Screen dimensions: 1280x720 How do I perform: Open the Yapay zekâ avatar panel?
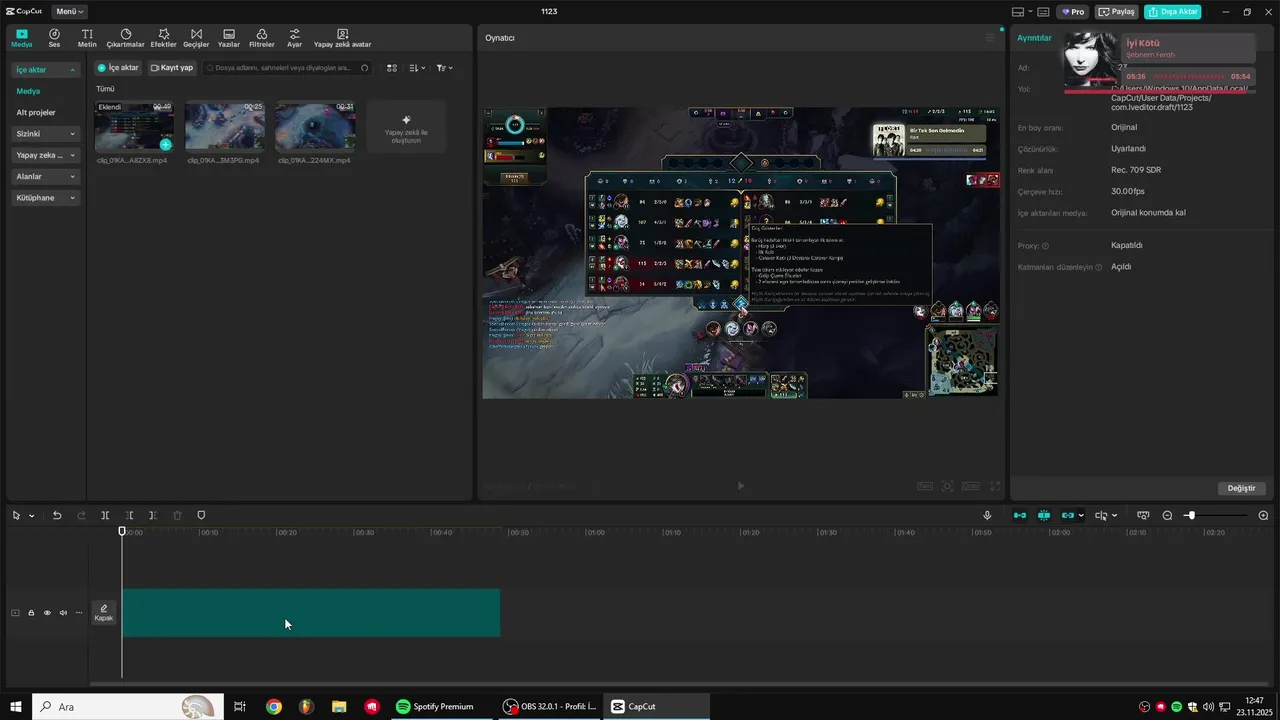click(x=342, y=38)
